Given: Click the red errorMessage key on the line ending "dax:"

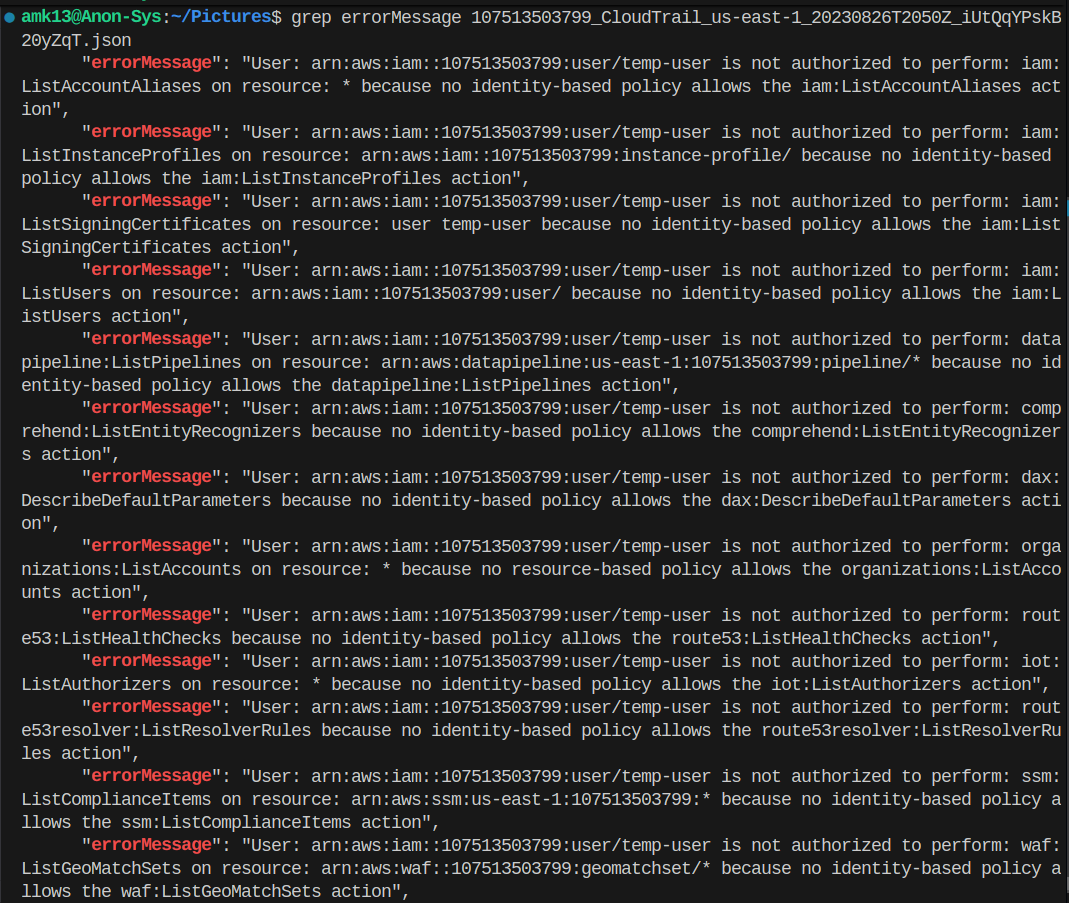Looking at the screenshot, I should click(x=151, y=477).
